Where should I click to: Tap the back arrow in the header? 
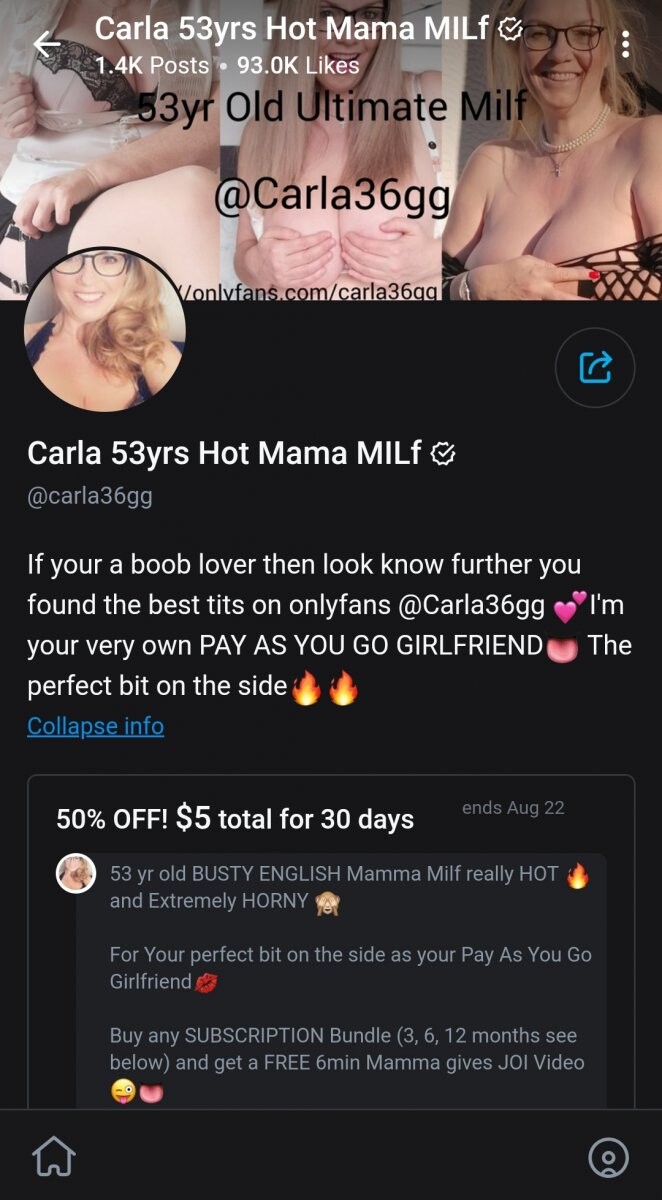[x=47, y=44]
